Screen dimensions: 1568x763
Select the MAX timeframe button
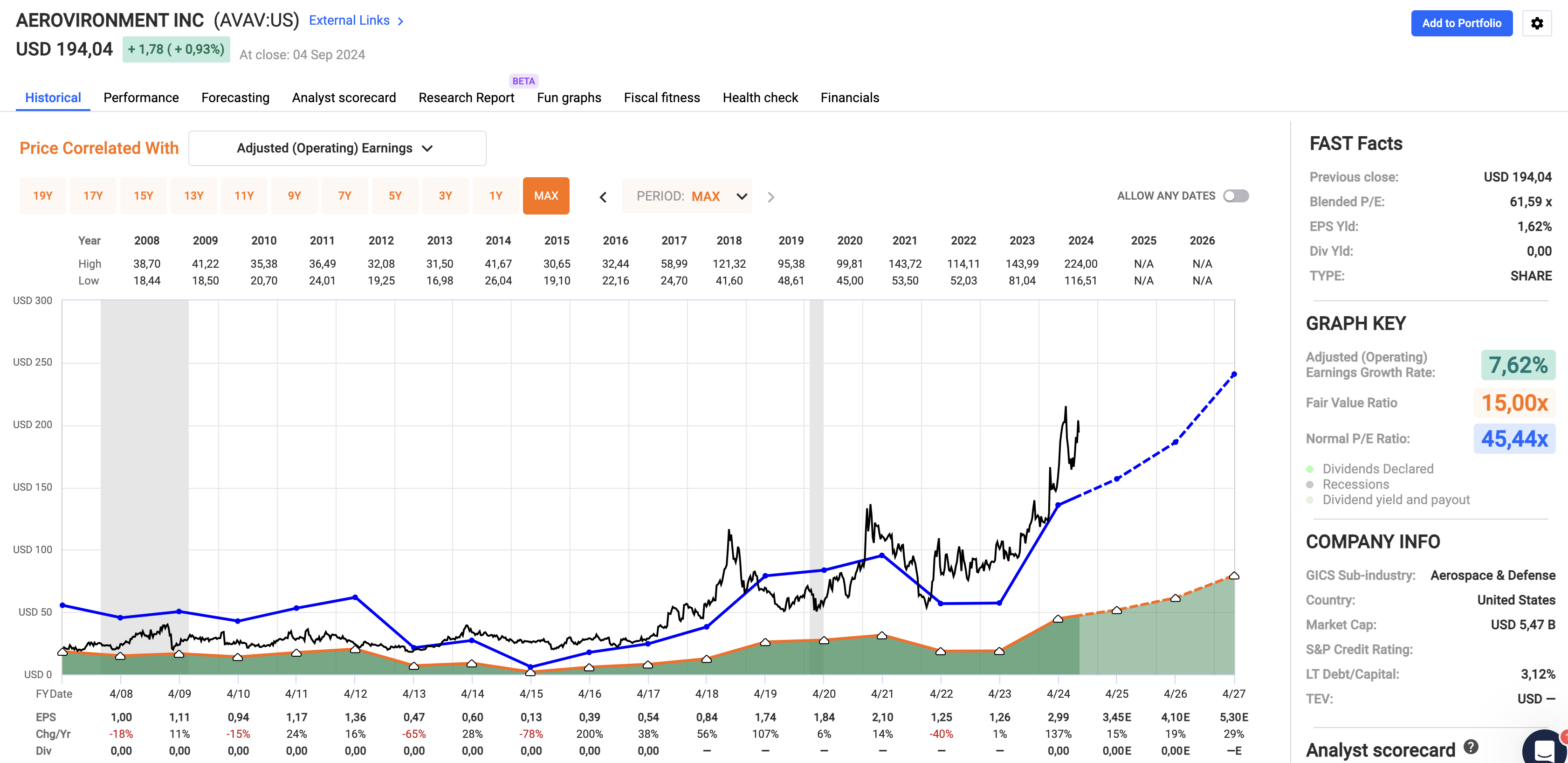[x=546, y=195]
